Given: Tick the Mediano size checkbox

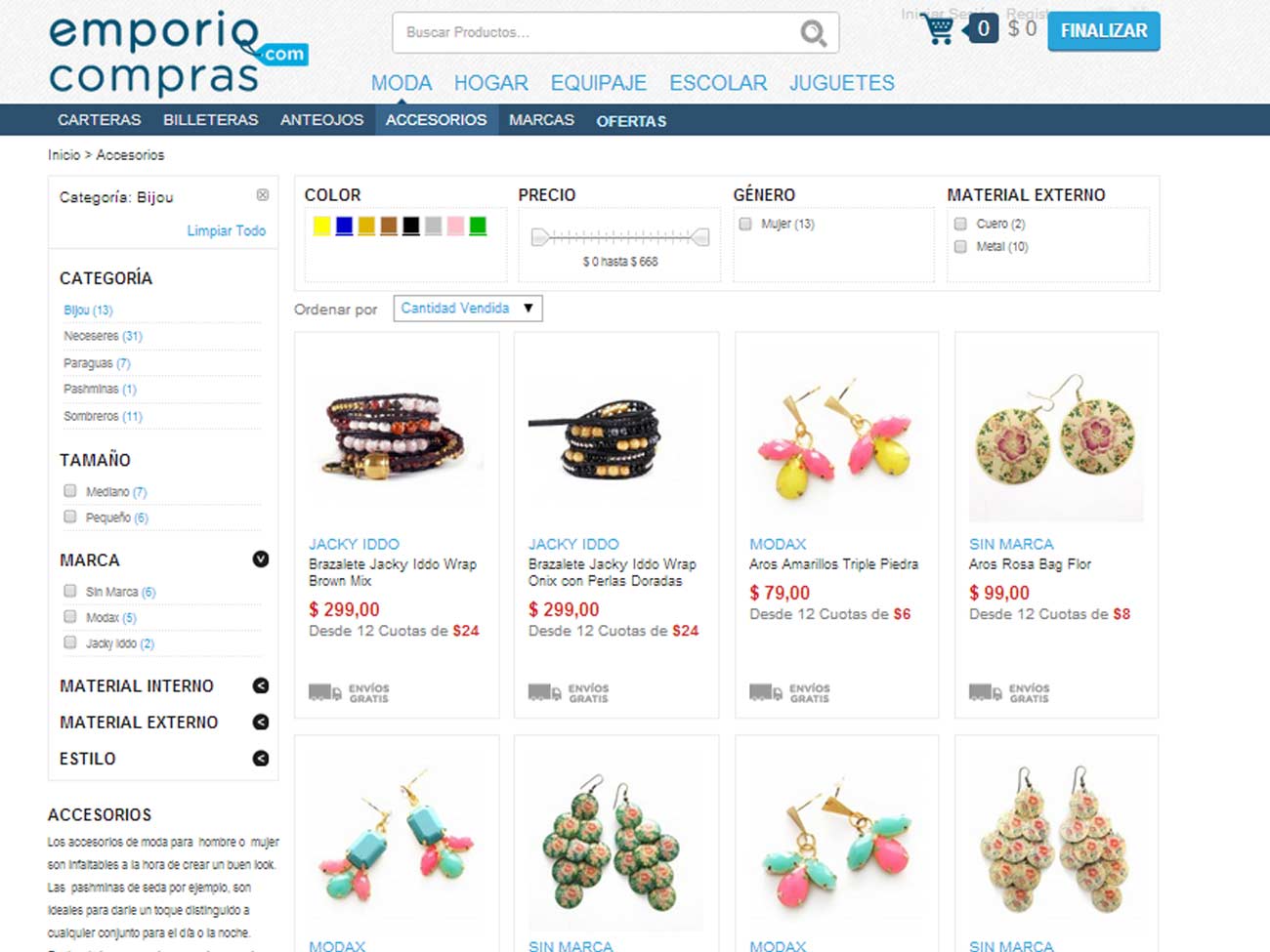Looking at the screenshot, I should point(70,491).
